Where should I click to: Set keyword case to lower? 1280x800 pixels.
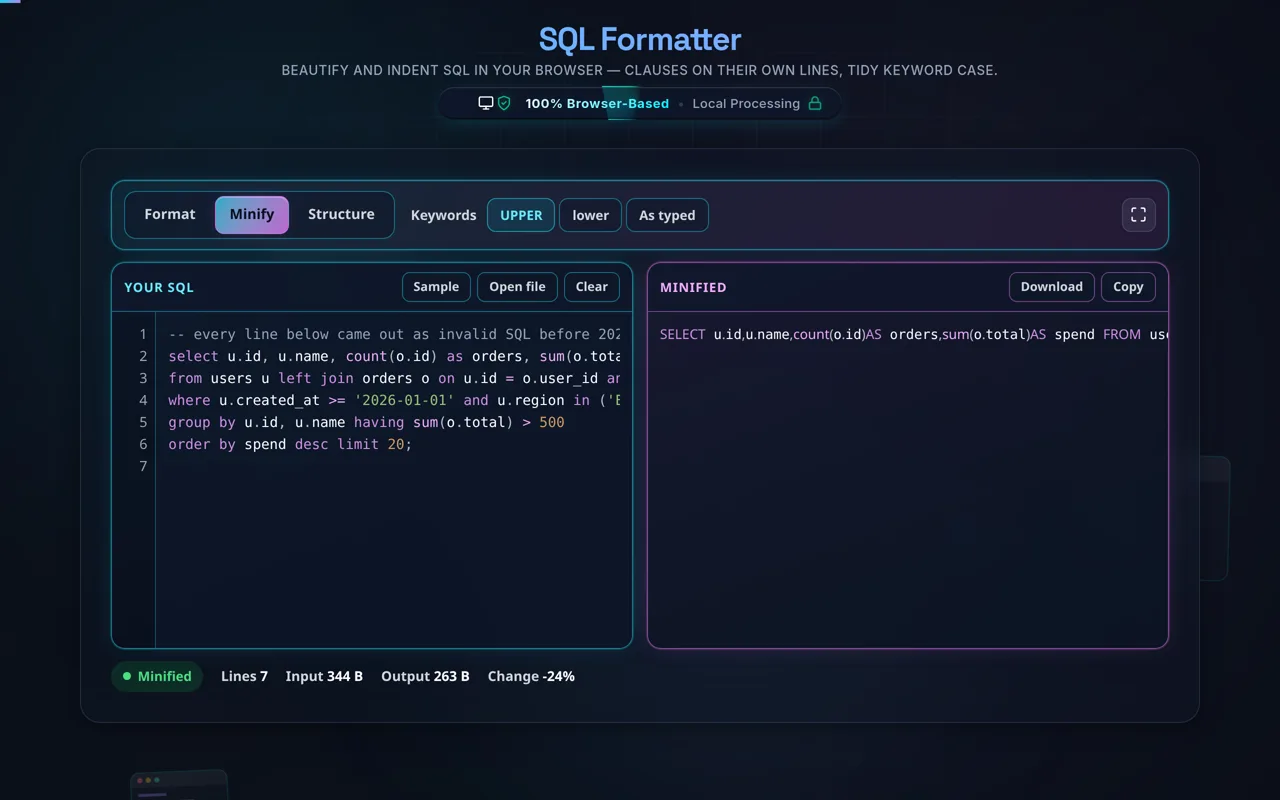590,215
